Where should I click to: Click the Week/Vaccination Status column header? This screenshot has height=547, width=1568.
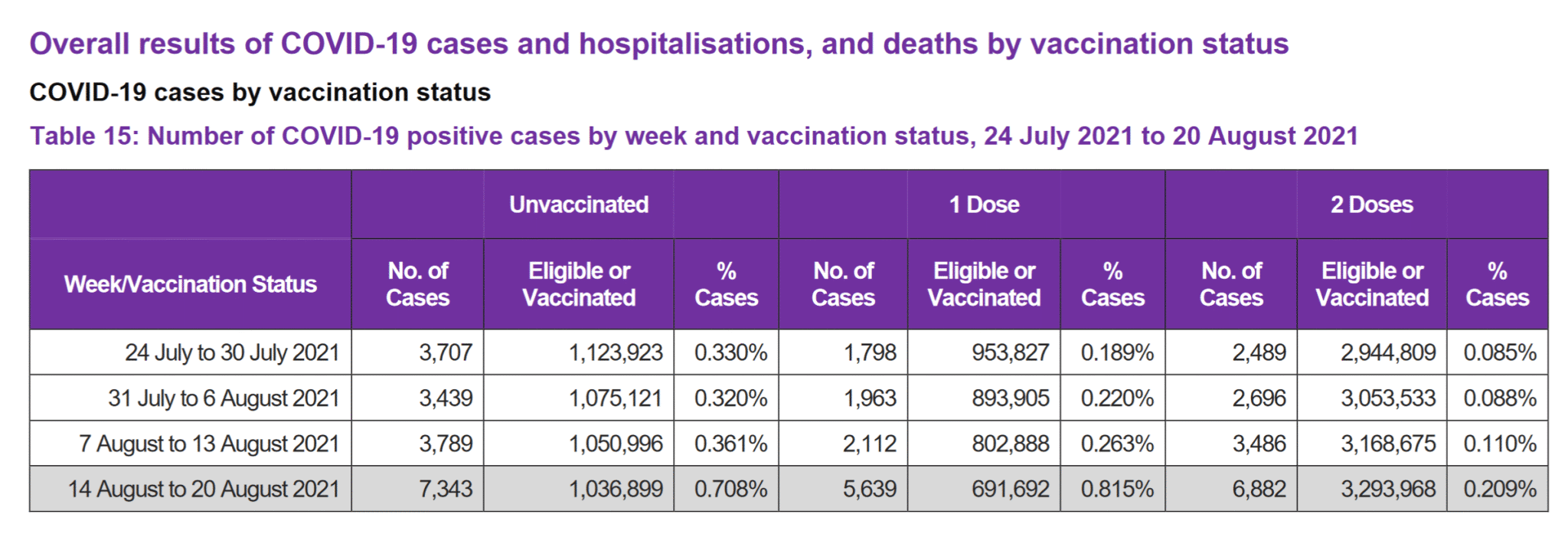pyautogui.click(x=191, y=284)
